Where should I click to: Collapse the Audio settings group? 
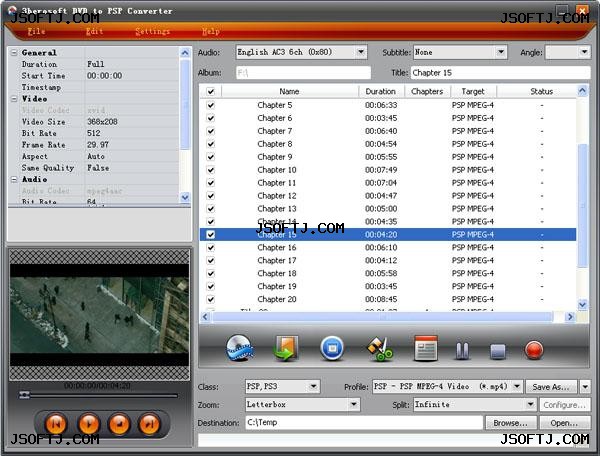14,179
